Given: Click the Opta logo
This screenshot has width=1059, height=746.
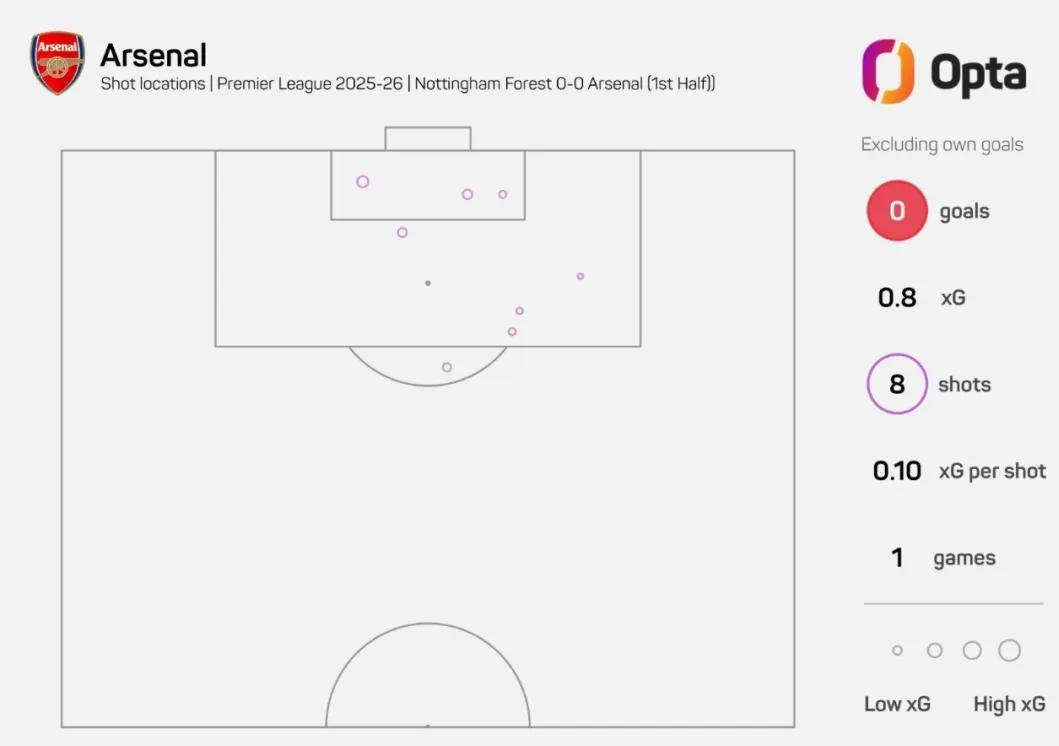Looking at the screenshot, I should (x=944, y=72).
